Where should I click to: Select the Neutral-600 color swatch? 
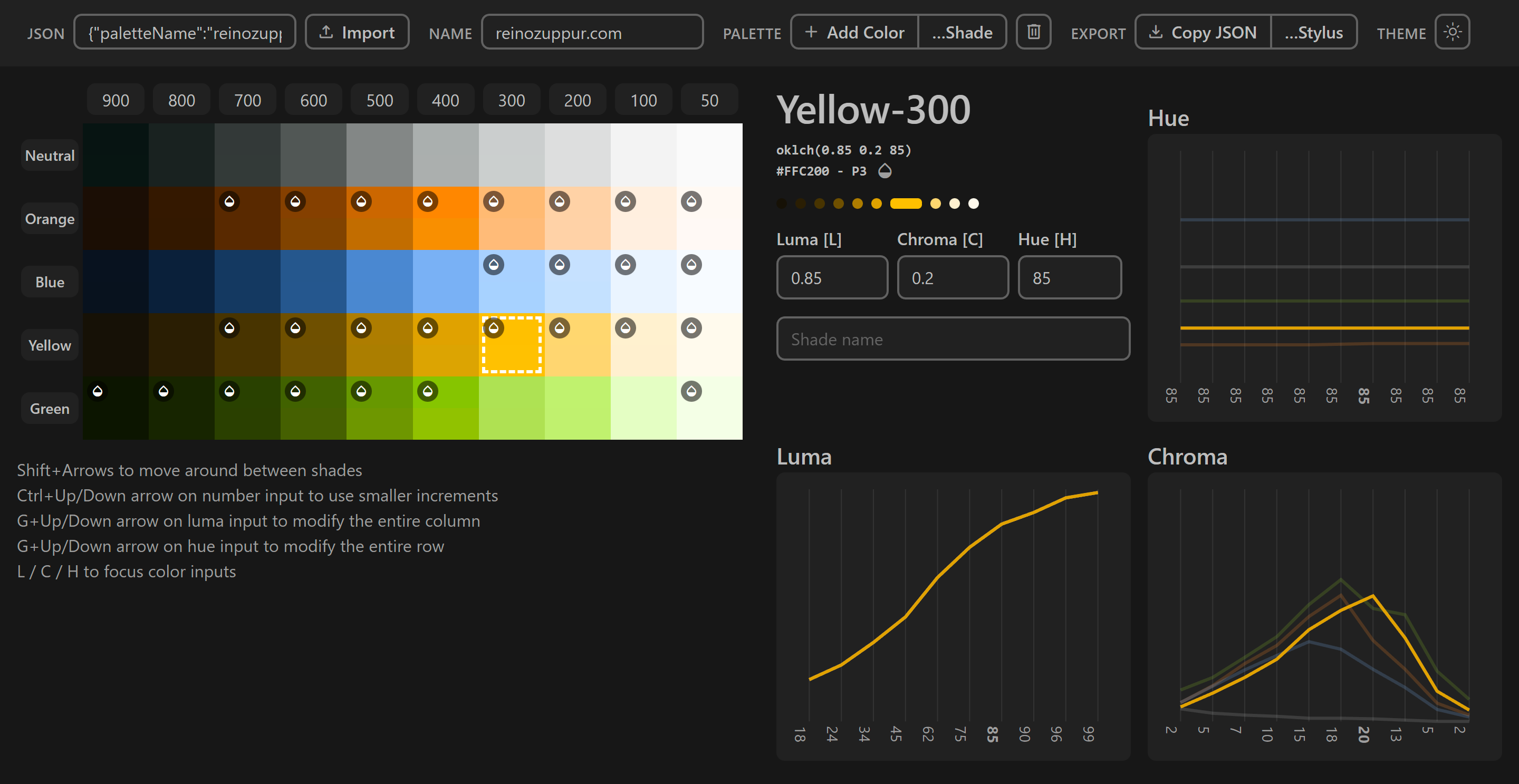313,155
